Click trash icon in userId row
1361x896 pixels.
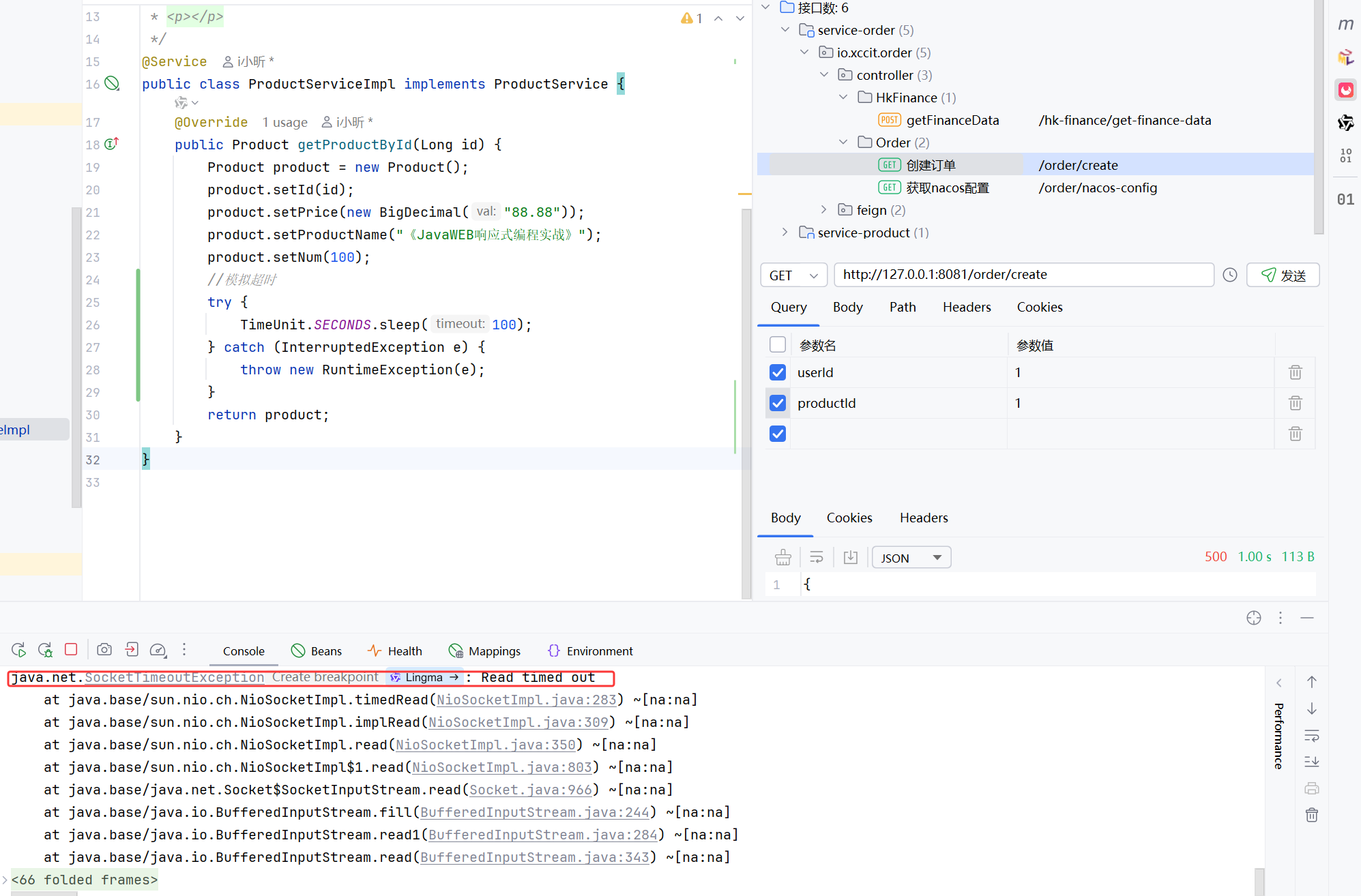(1295, 372)
